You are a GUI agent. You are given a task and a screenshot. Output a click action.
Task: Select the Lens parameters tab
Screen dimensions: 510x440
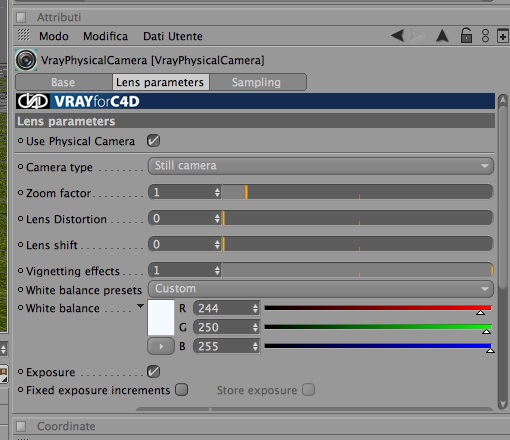pyautogui.click(x=161, y=82)
